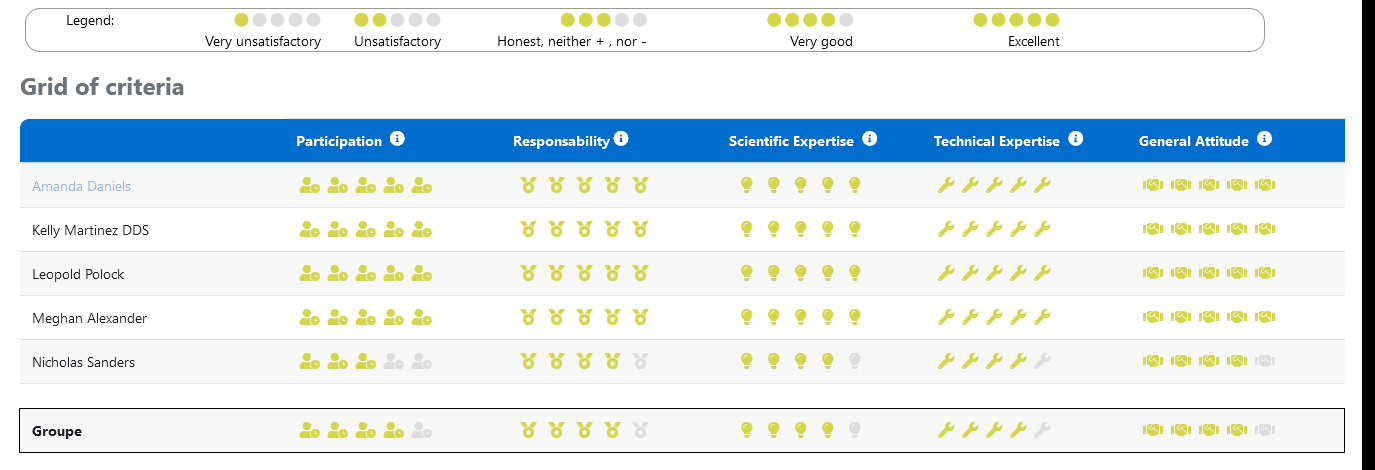
Task: Set Nicholas Sanders scientific expertise fifth lightbulb
Action: pyautogui.click(x=854, y=362)
